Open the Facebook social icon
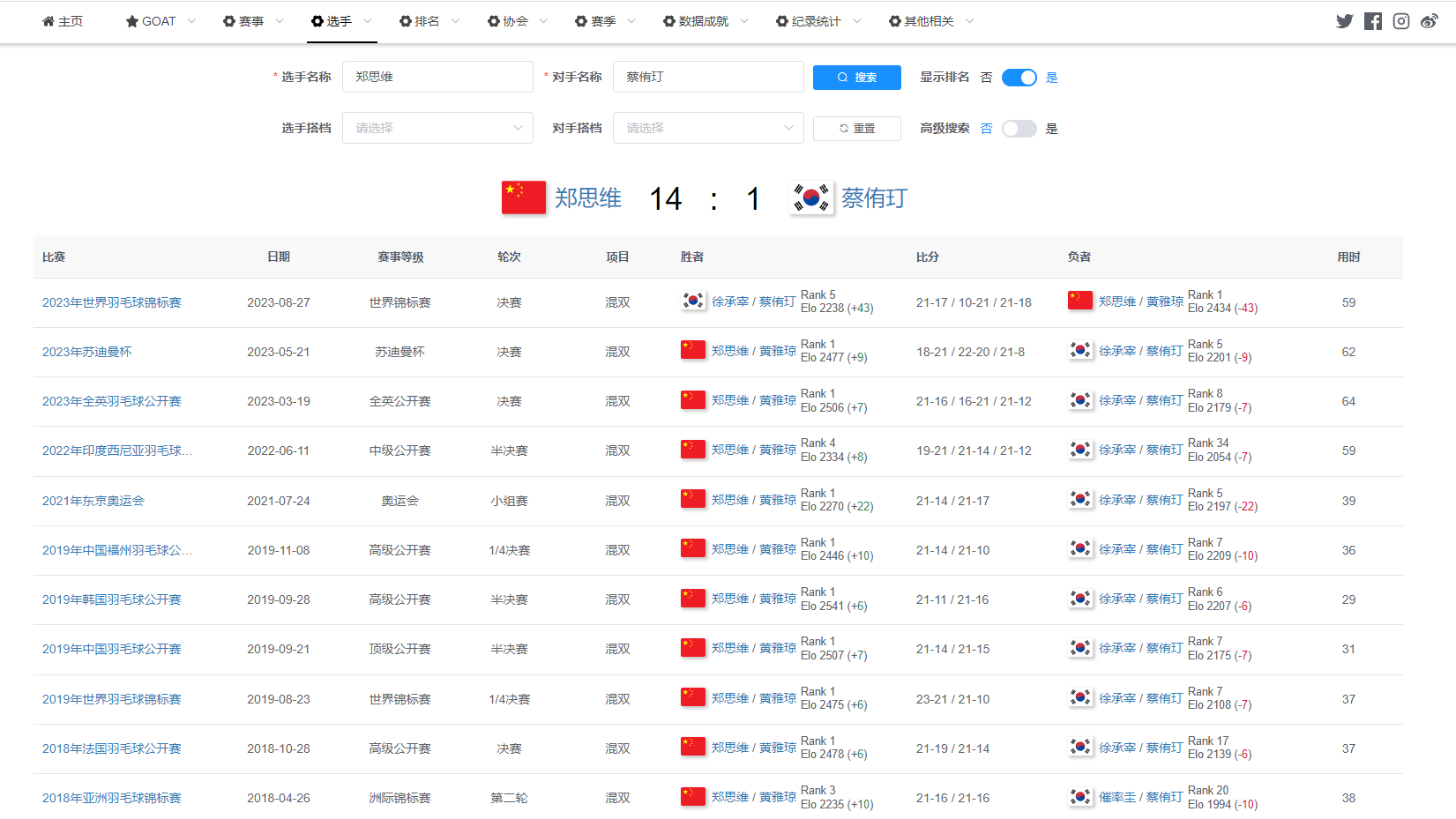Viewport: 1456px width, 819px height. click(x=1373, y=21)
